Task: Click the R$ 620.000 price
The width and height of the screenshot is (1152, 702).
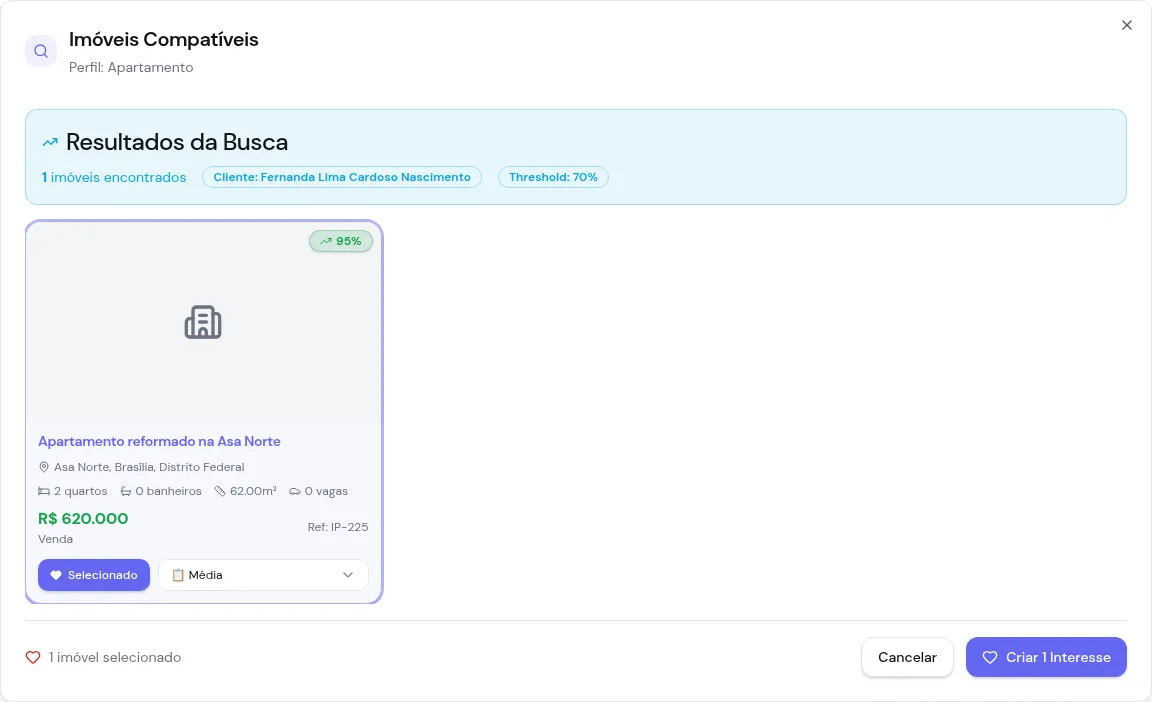Action: click(x=83, y=518)
